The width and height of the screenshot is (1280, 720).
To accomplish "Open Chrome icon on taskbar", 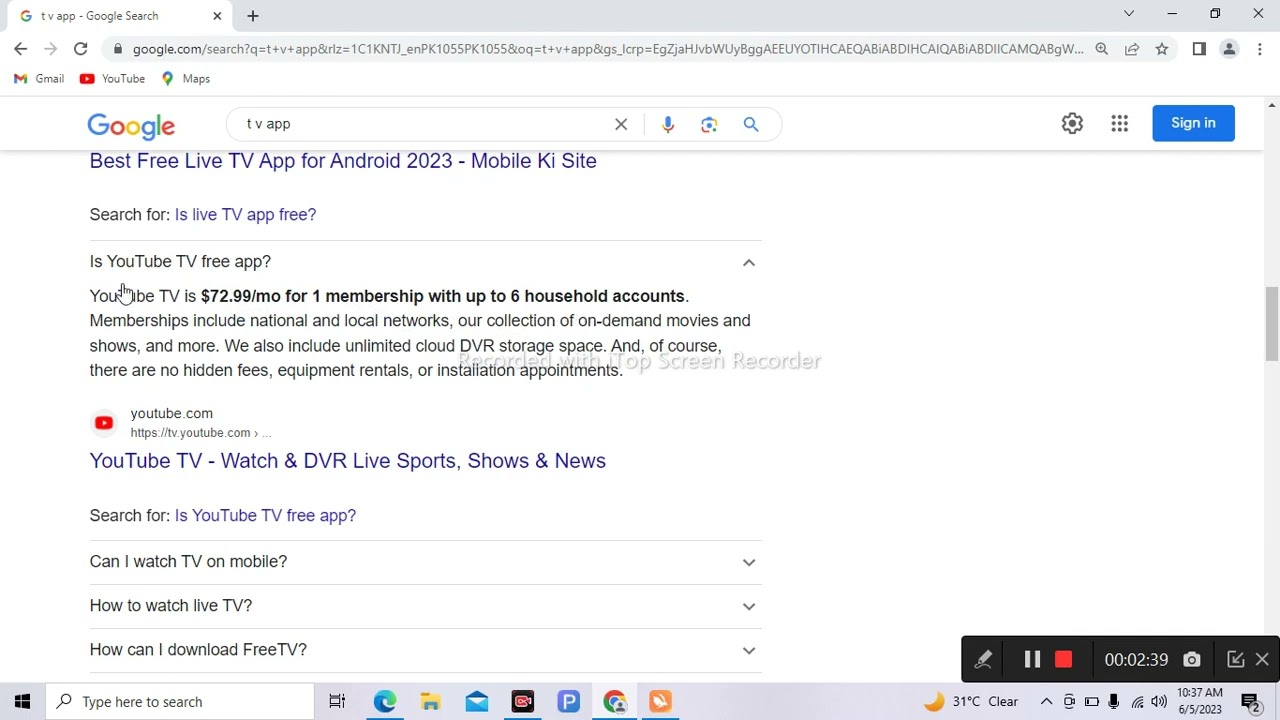I will 615,702.
